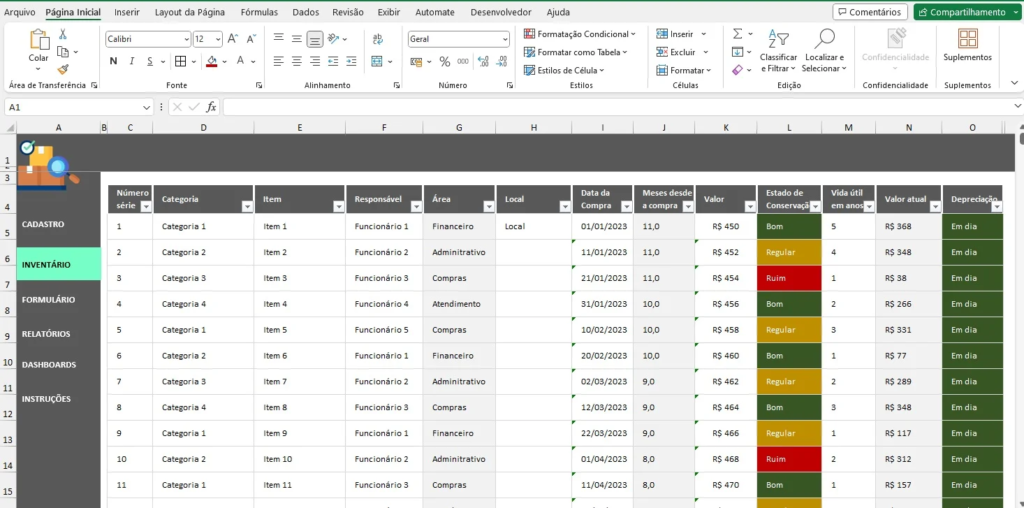Open the Inserir ribbon tab
Viewport: 1024px width, 508px height.
click(127, 12)
